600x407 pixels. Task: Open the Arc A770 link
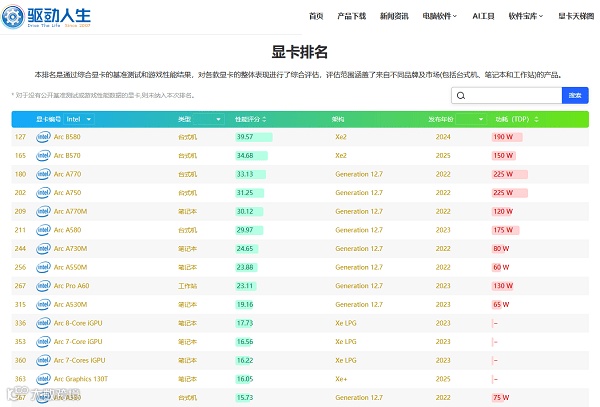67,174
